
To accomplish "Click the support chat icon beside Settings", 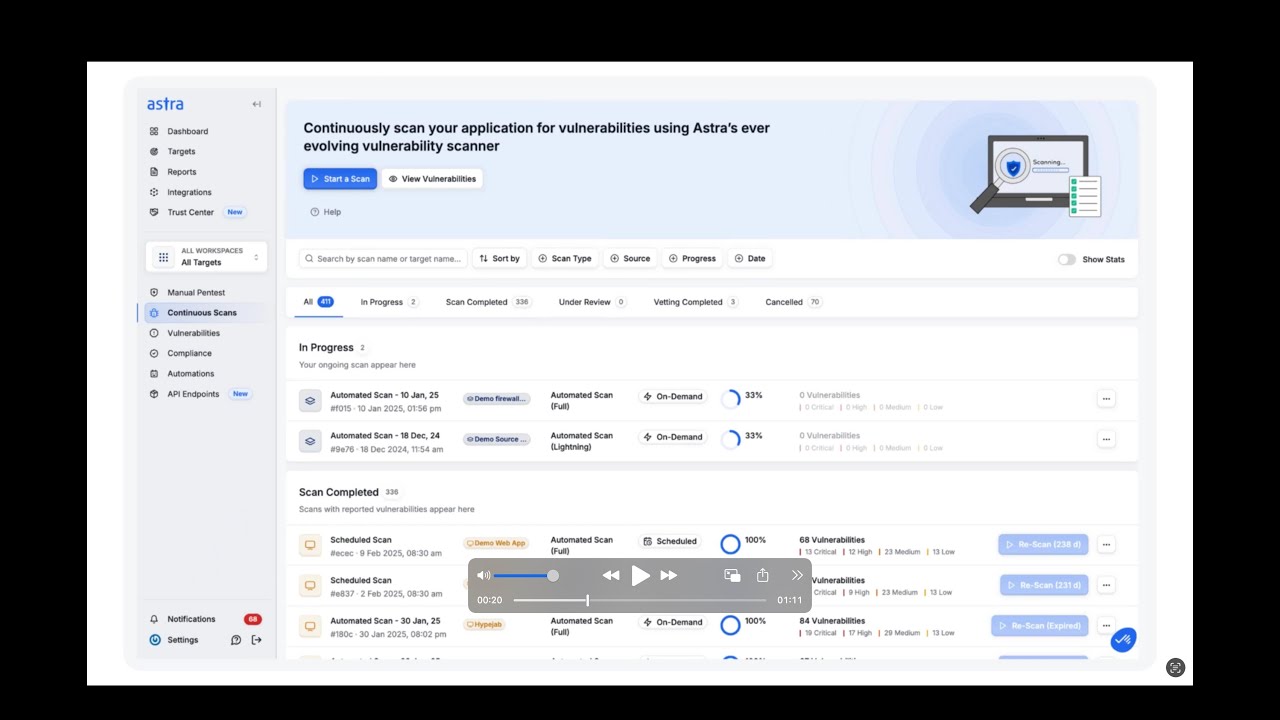I will [236, 640].
